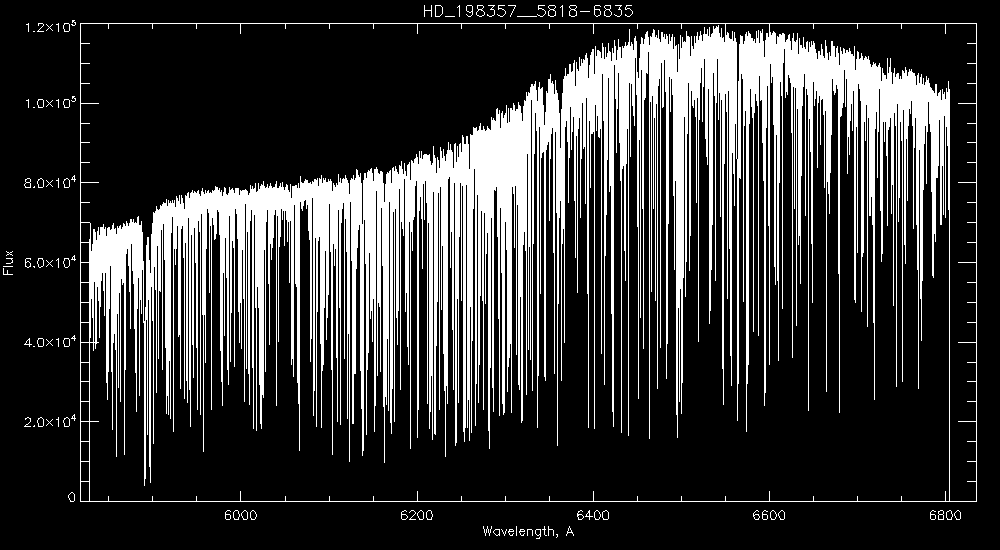This screenshot has height=550, width=1000.
Task: Click the 4.0×10^4 y-axis tick label
Action: (50, 343)
